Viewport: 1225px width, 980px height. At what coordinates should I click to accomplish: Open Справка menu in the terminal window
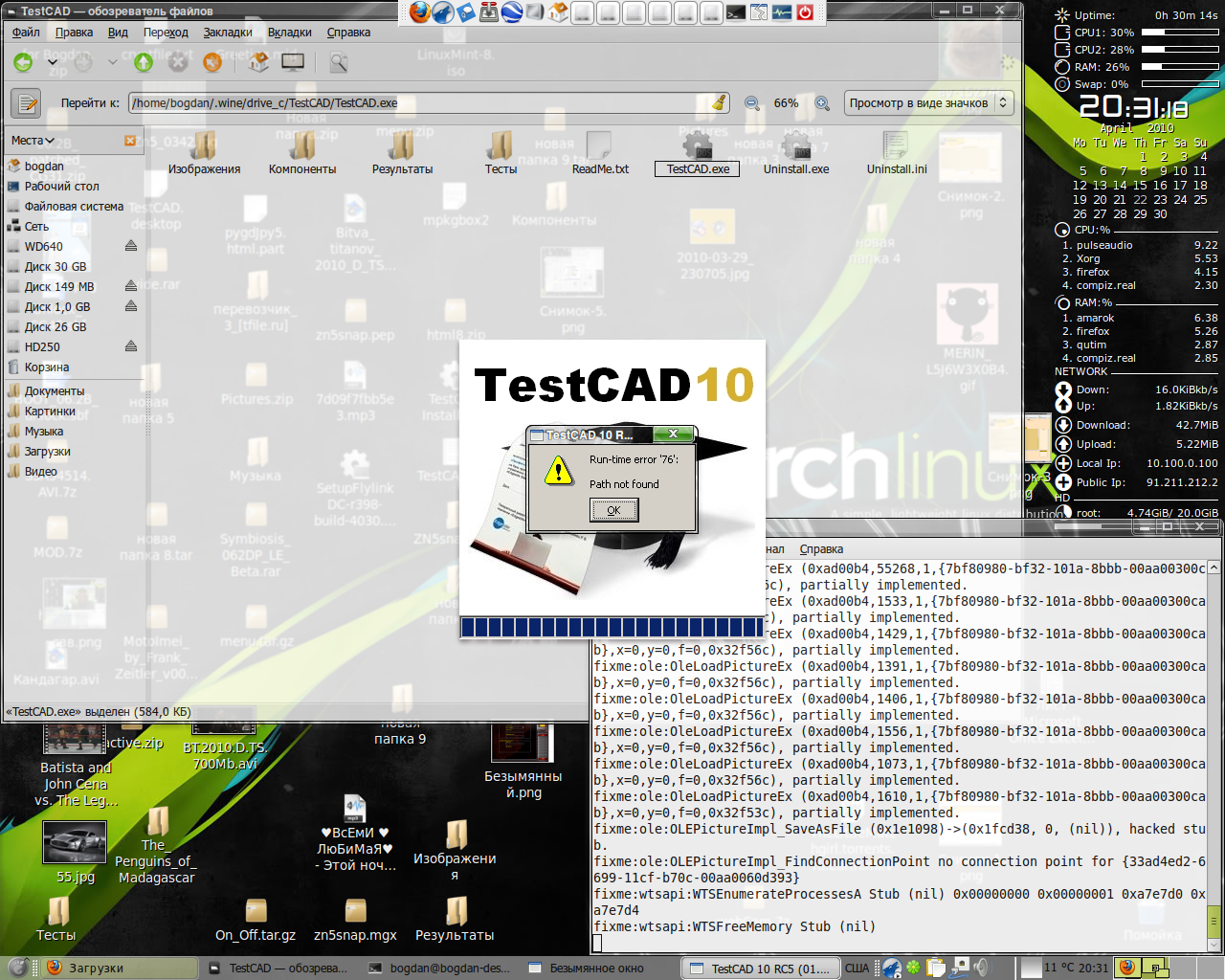tap(821, 549)
